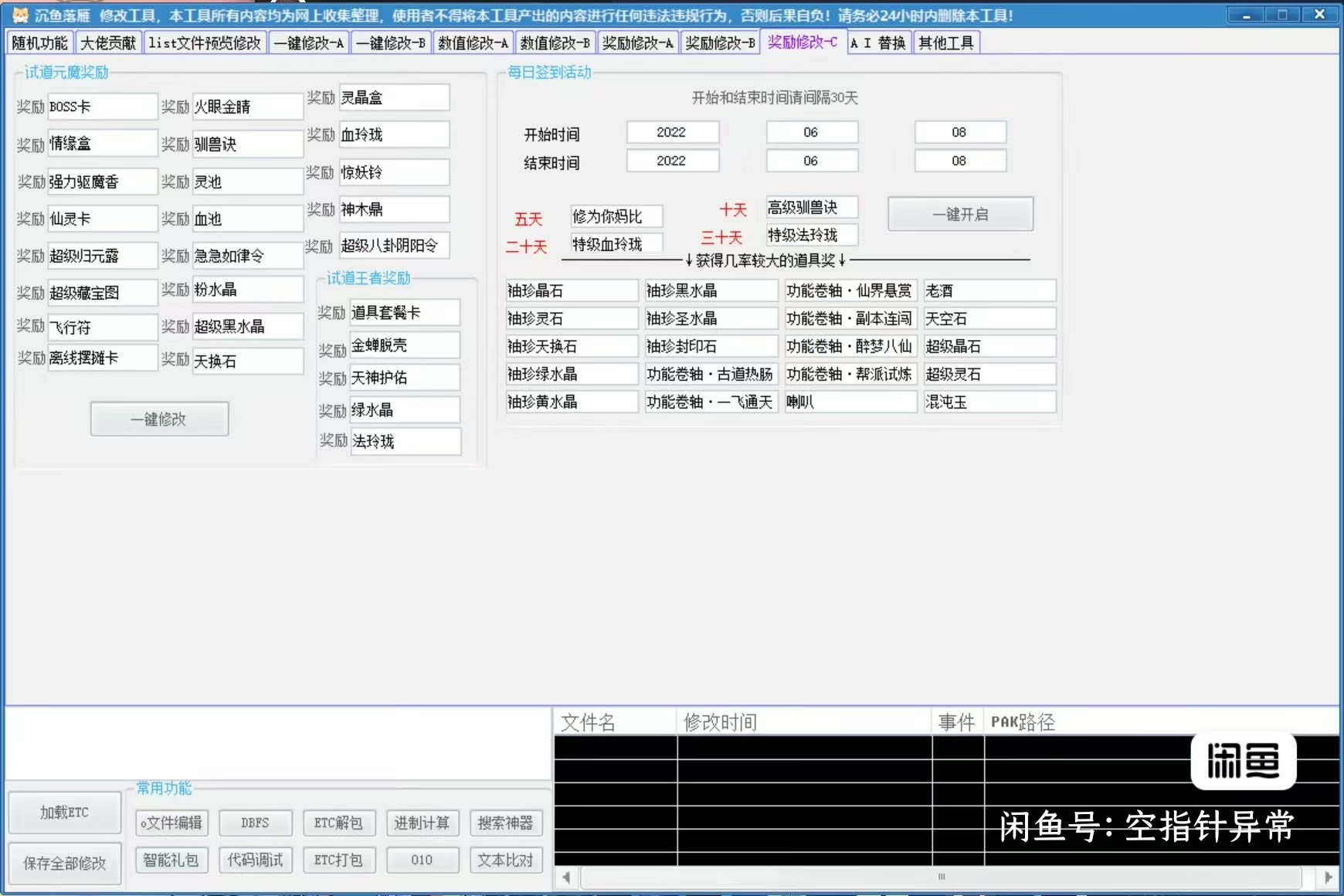Screen dimensions: 1344x896
Task: Edit the 强力驱魔香 reward field
Action: point(102,182)
